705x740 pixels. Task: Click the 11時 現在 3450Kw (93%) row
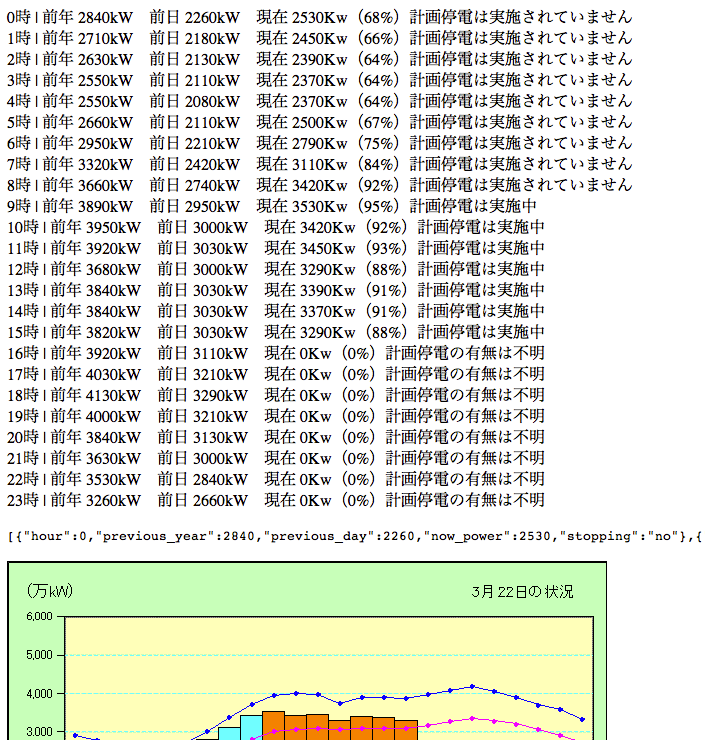point(276,248)
